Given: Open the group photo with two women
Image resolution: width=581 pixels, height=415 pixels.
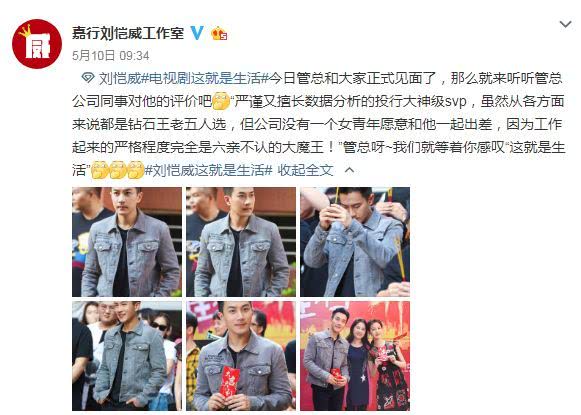Looking at the screenshot, I should [x=355, y=356].
